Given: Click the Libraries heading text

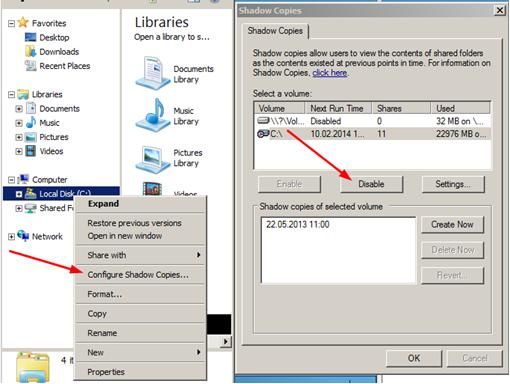Looking at the screenshot, I should (162, 22).
